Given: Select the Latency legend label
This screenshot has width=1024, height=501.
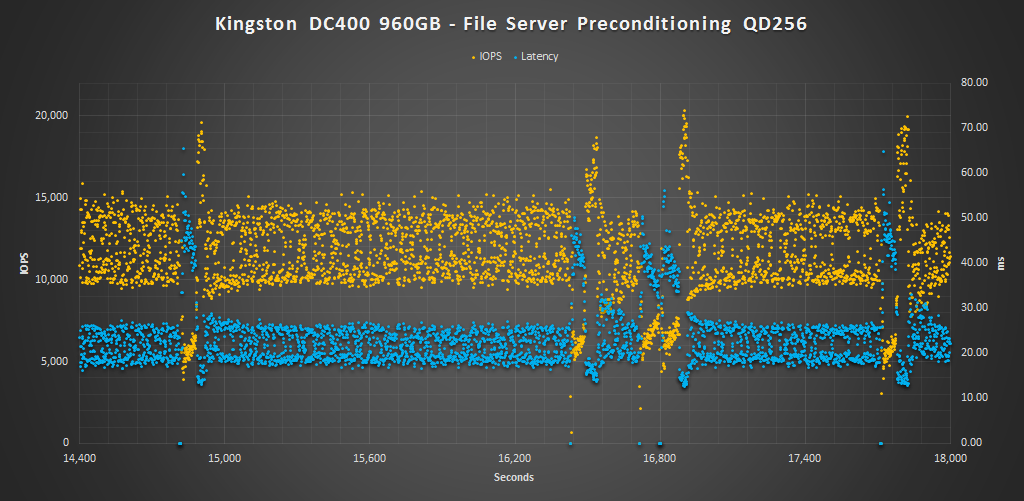Looking at the screenshot, I should tap(539, 57).
